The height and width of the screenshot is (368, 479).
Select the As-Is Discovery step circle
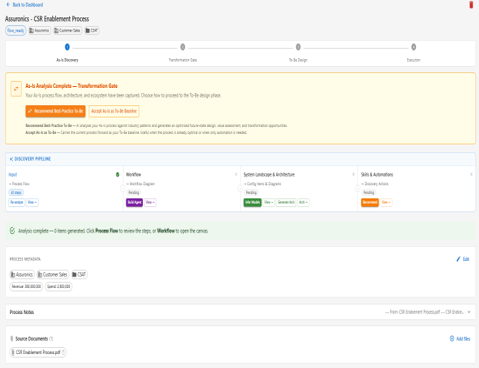coord(67,47)
